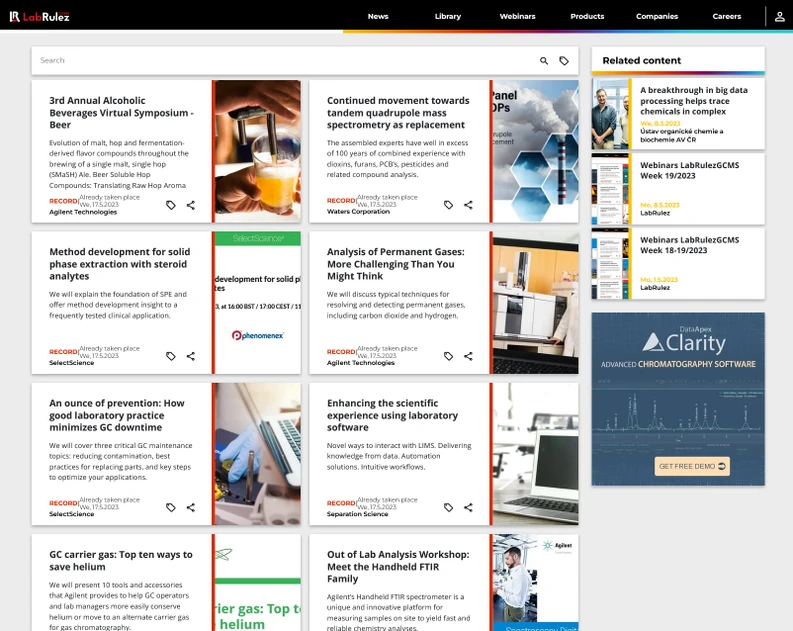
Task: Share the solid phase extraction steroid card
Action: pos(191,356)
